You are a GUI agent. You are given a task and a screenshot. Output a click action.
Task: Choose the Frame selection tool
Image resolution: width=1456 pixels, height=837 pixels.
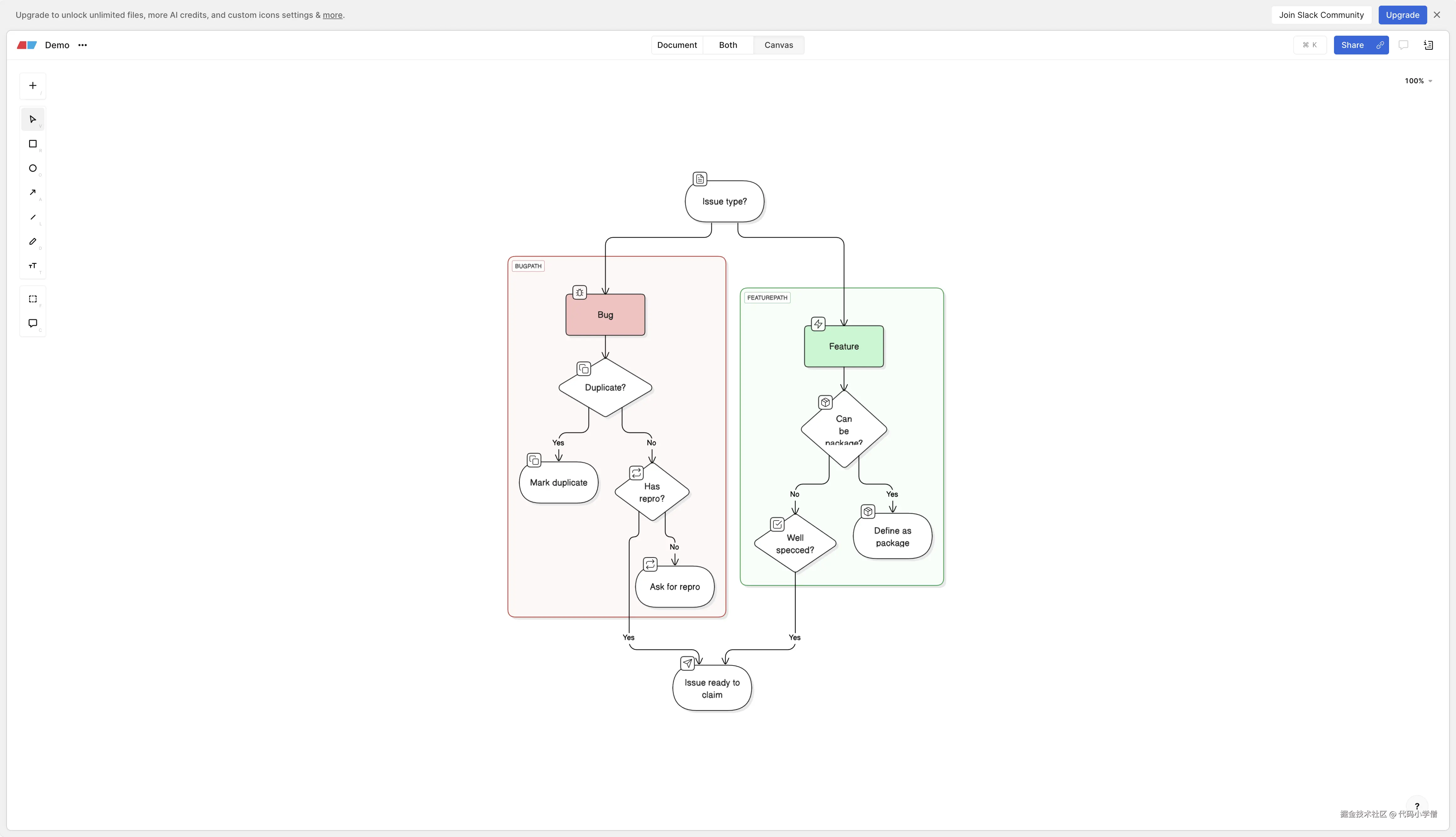tap(33, 299)
